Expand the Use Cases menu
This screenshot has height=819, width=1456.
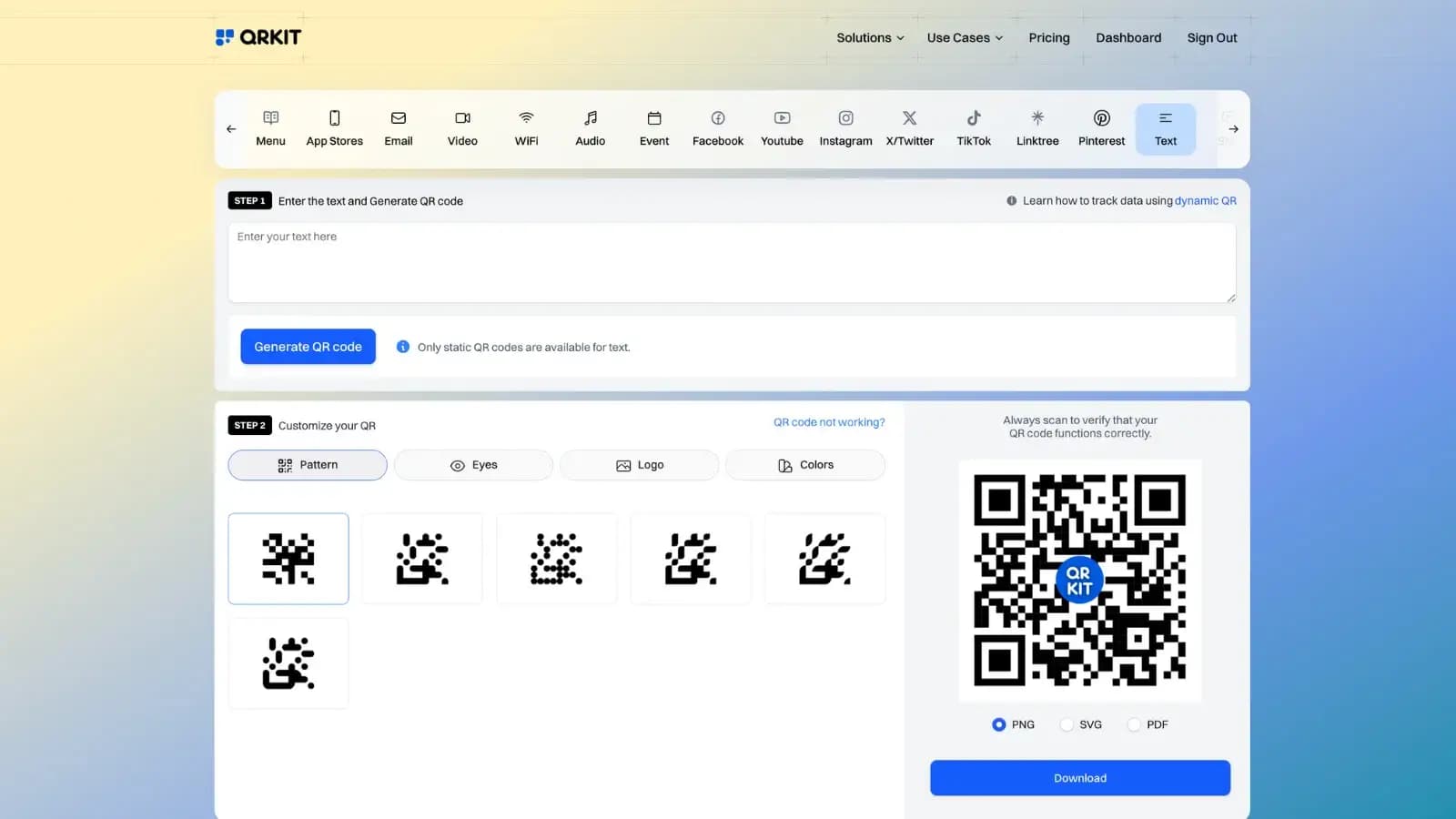coord(964,37)
